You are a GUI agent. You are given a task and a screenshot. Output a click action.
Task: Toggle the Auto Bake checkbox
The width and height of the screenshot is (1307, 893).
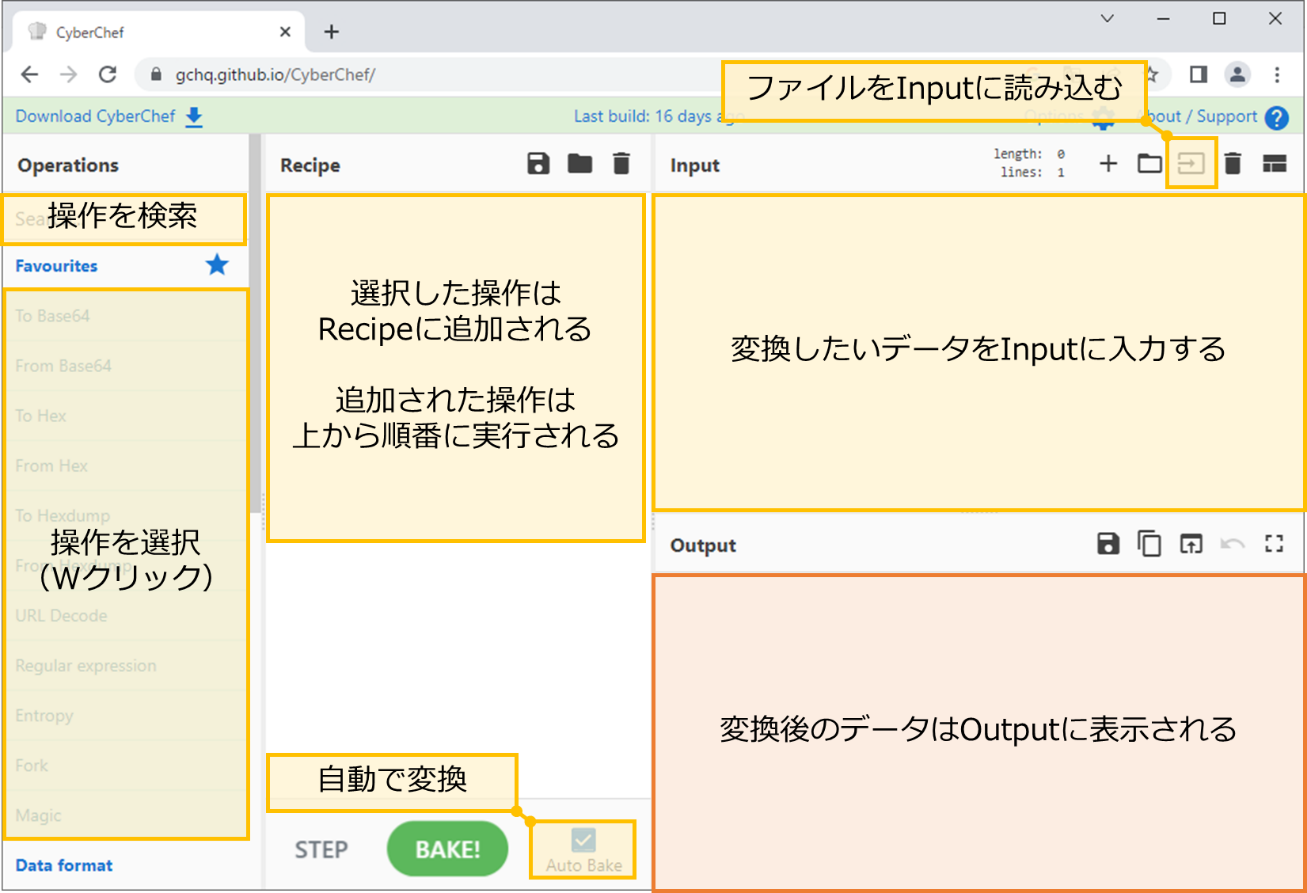click(x=583, y=840)
